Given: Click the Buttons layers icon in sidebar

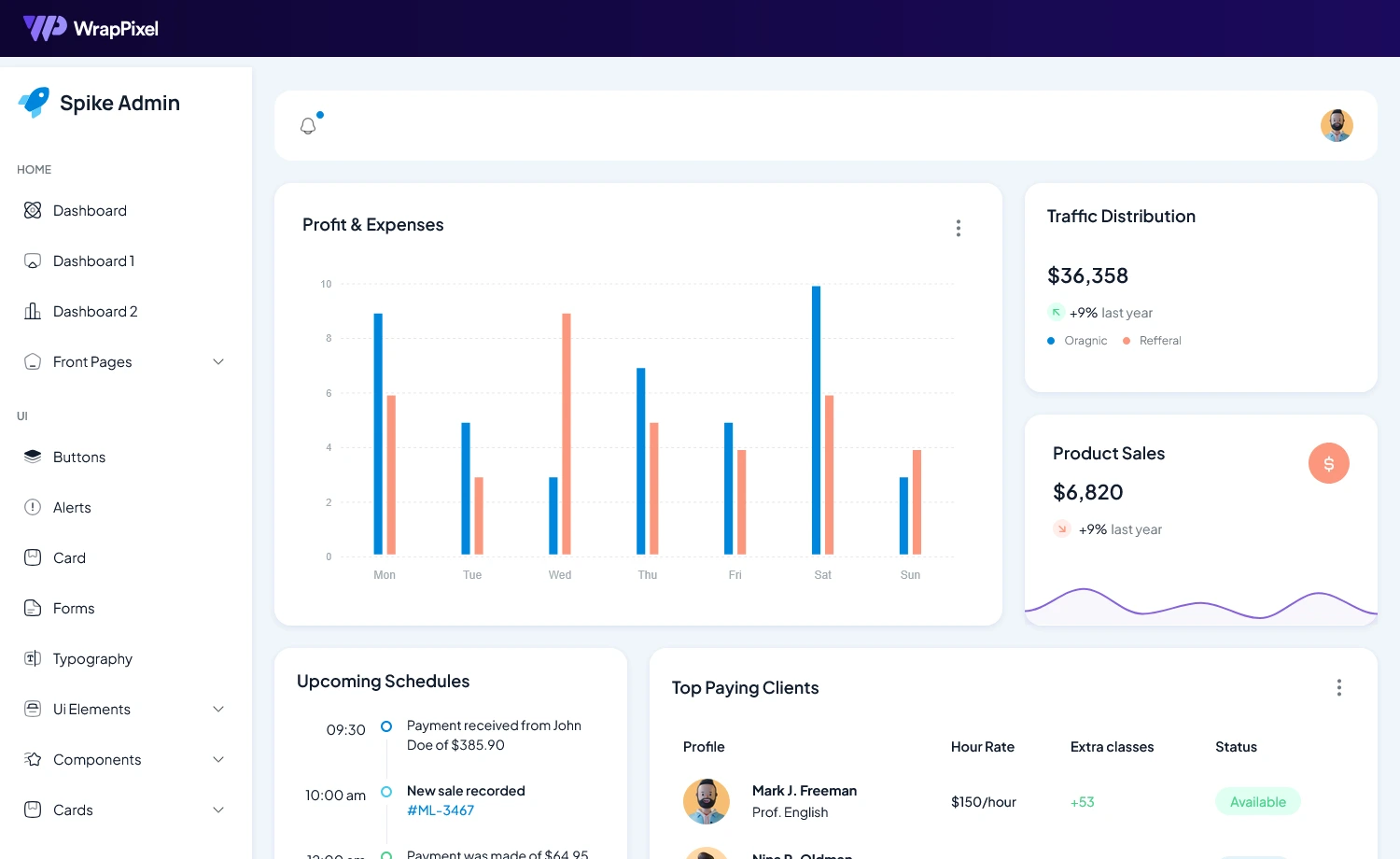Looking at the screenshot, I should tap(33, 457).
